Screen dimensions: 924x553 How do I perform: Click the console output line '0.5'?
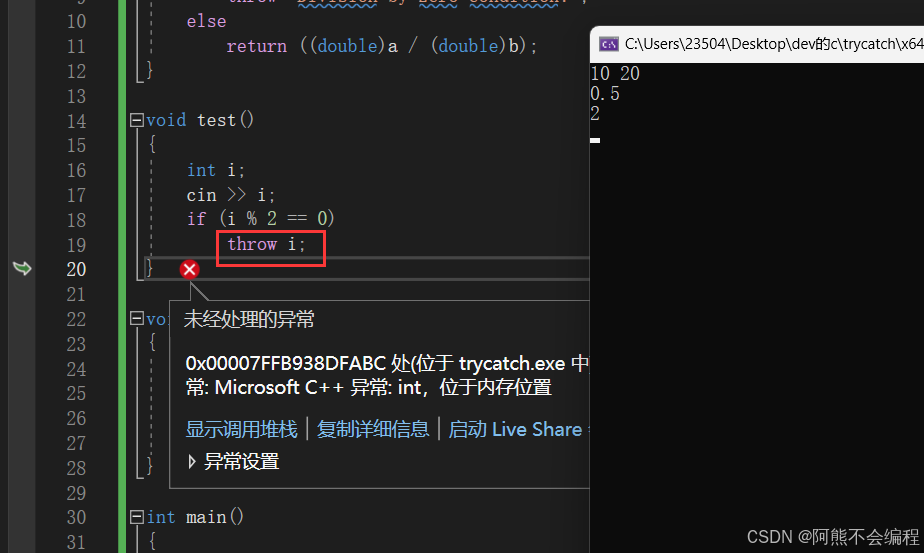click(605, 94)
